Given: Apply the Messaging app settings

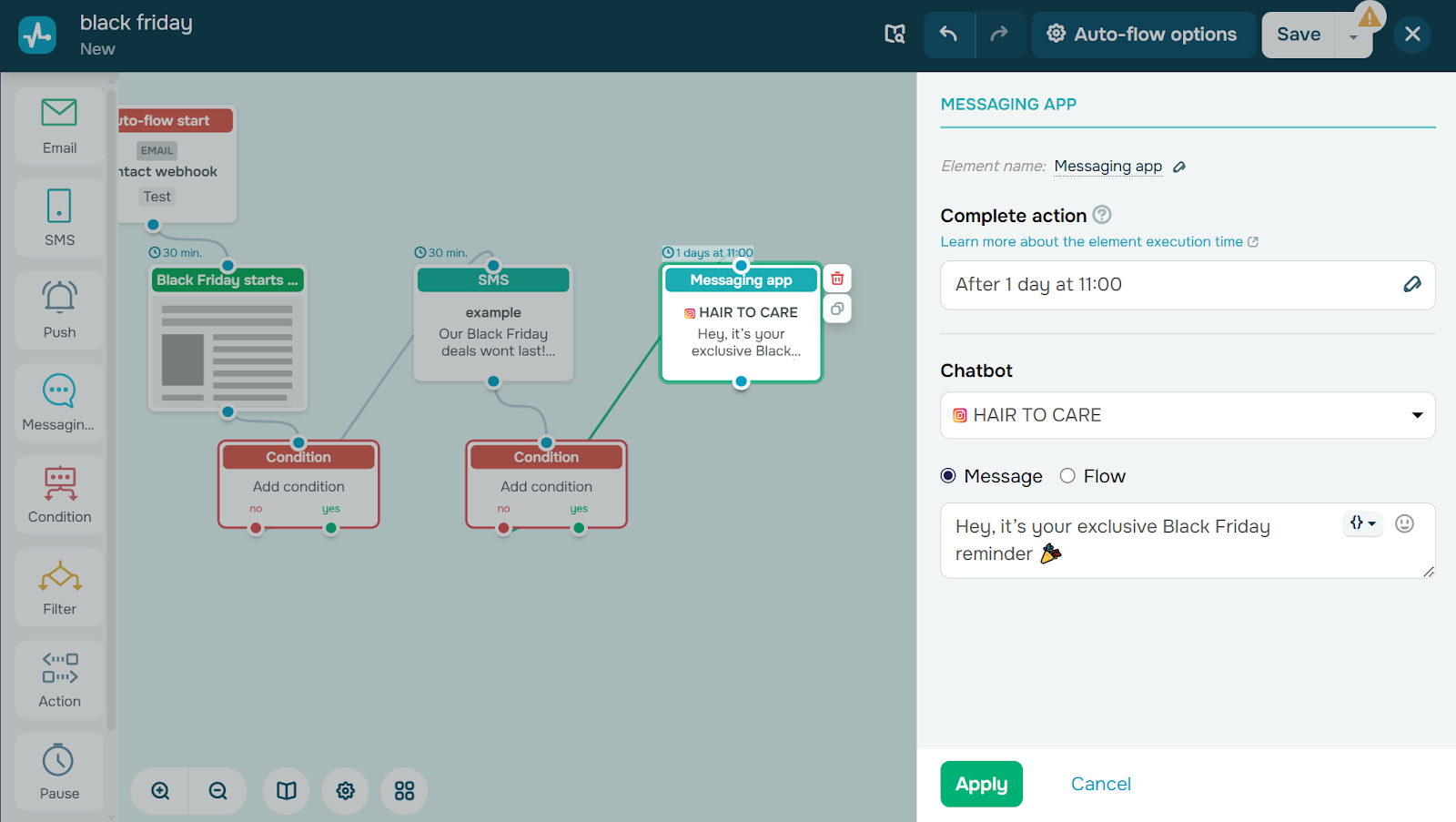Looking at the screenshot, I should tap(981, 783).
